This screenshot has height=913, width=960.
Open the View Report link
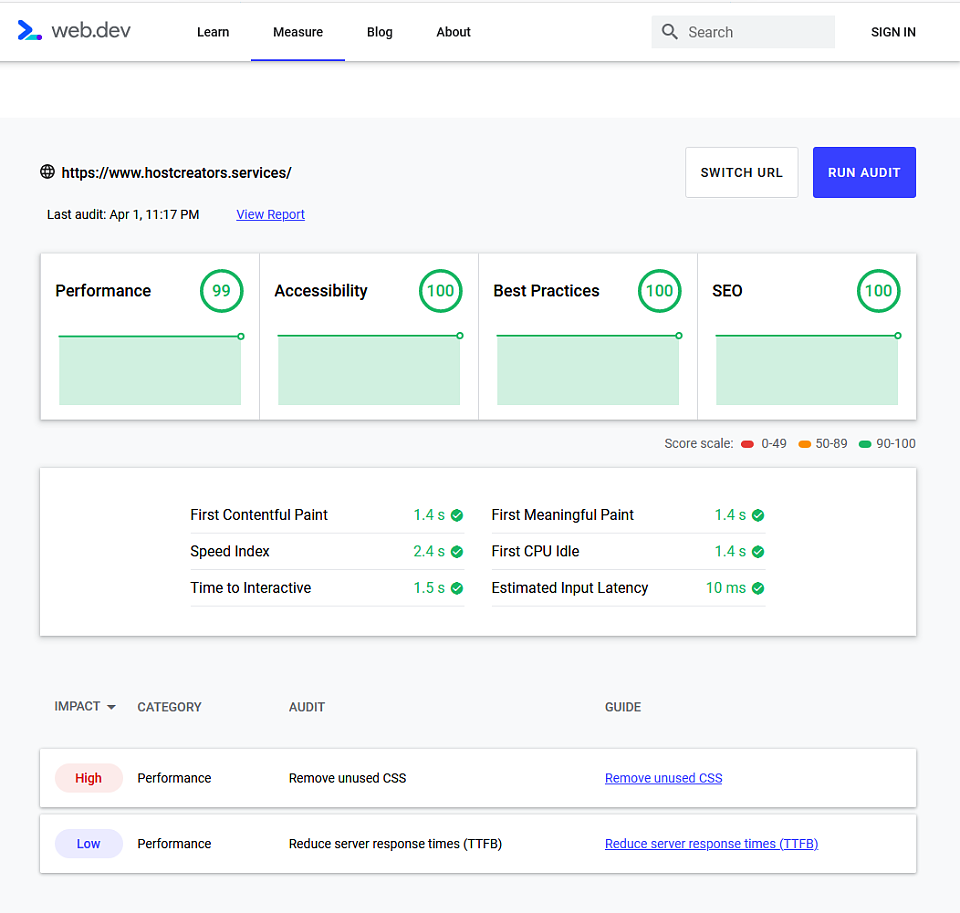(x=270, y=214)
